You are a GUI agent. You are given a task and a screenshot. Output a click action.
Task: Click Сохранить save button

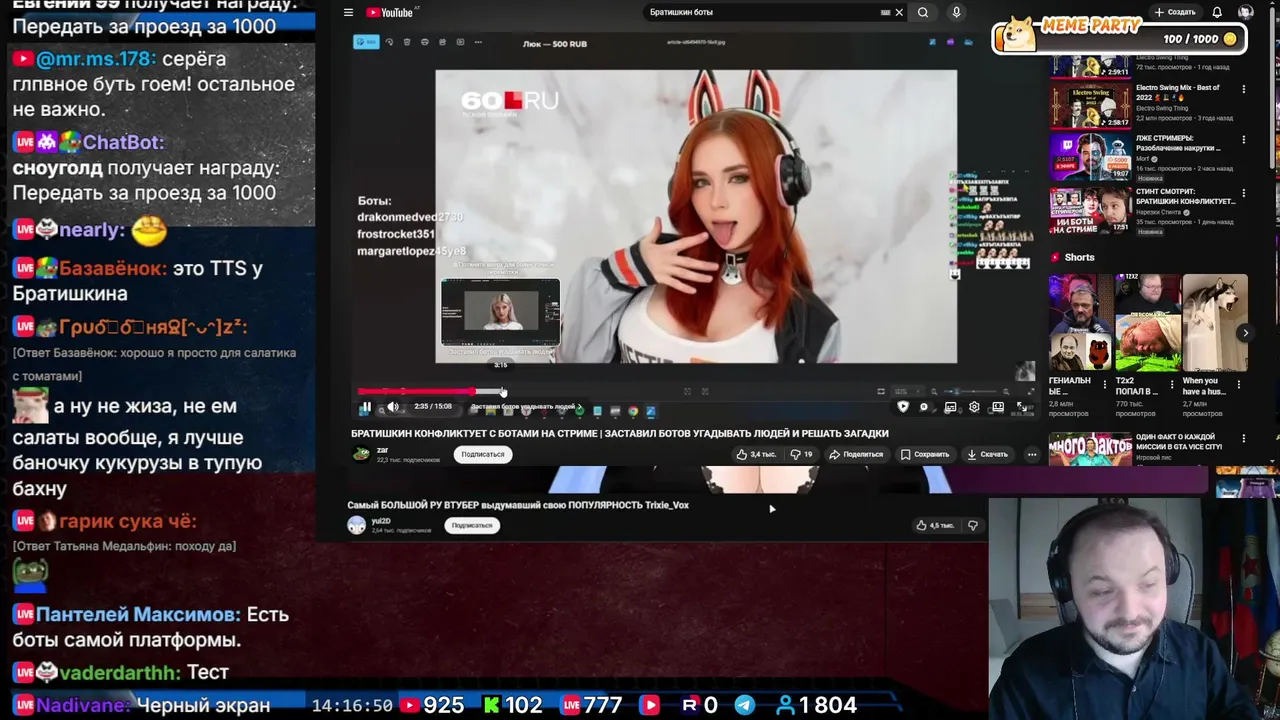(x=925, y=454)
